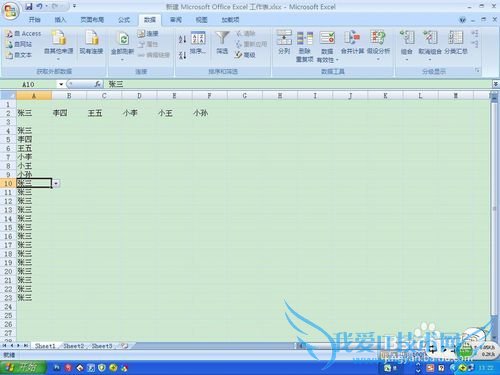Viewport: 500px width, 375px height.
Task: Click 分类汇总 subtotal button
Action: (x=456, y=42)
